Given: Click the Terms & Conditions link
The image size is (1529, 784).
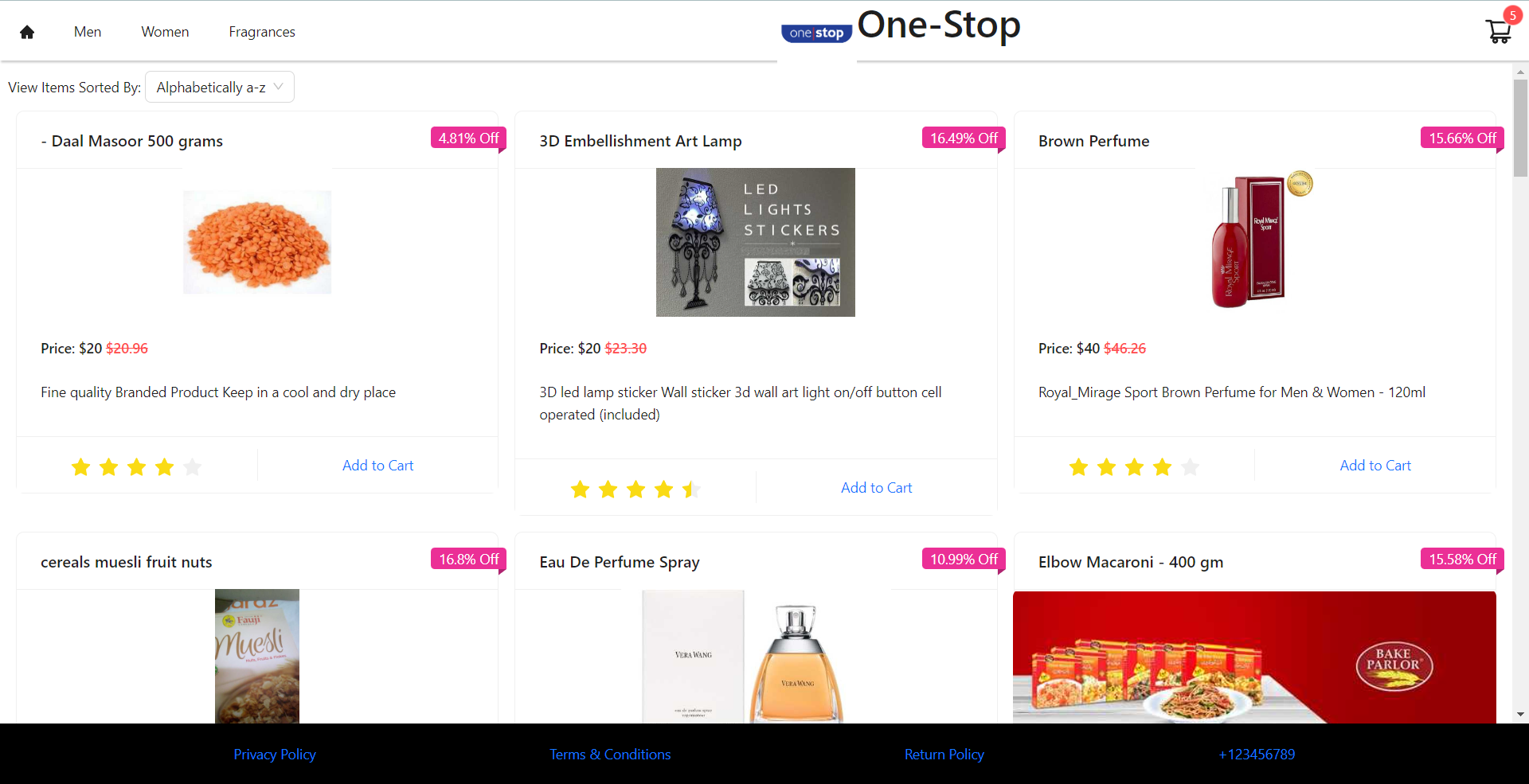Looking at the screenshot, I should [610, 754].
